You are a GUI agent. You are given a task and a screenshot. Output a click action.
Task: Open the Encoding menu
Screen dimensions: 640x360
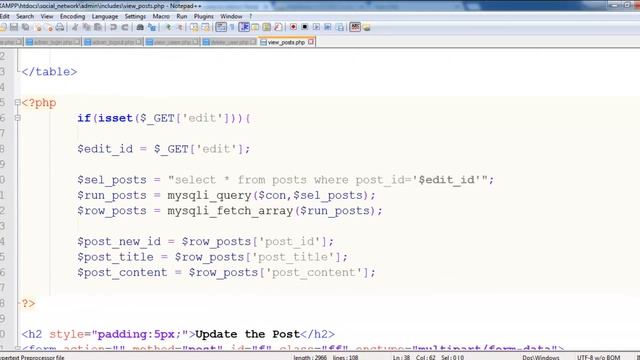(72, 16)
